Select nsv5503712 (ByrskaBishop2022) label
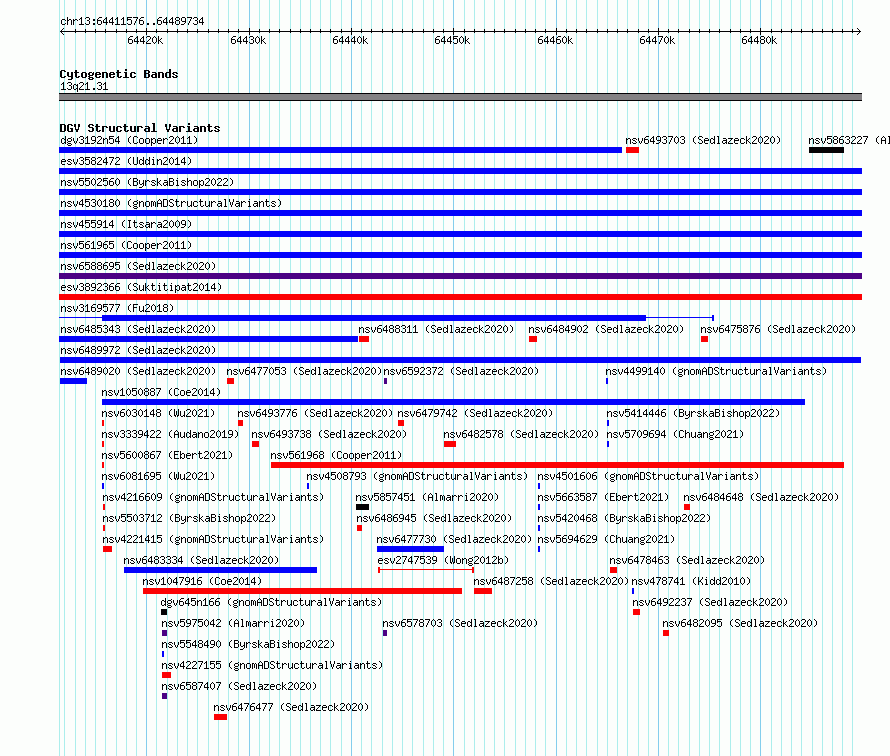 tap(189, 518)
